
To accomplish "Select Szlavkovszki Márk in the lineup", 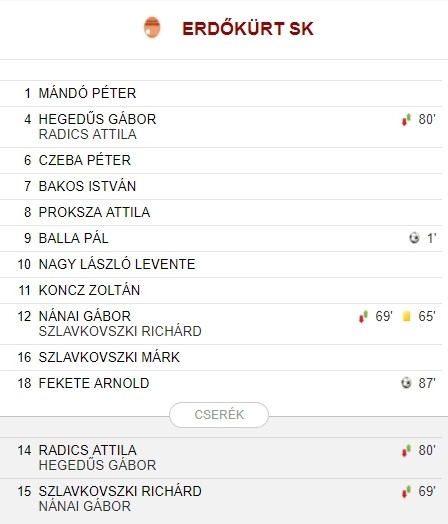I will pos(109,357).
